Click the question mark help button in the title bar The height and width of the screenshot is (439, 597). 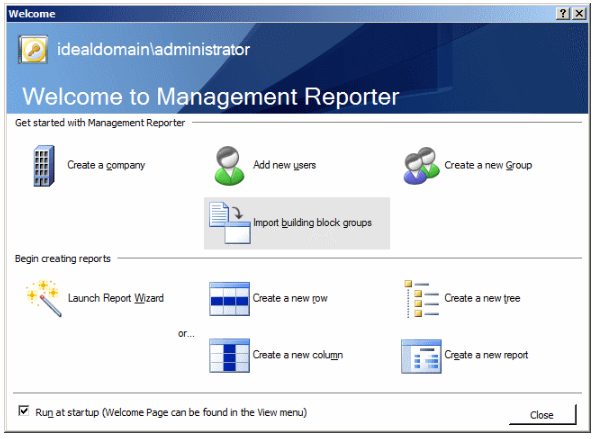[x=562, y=14]
